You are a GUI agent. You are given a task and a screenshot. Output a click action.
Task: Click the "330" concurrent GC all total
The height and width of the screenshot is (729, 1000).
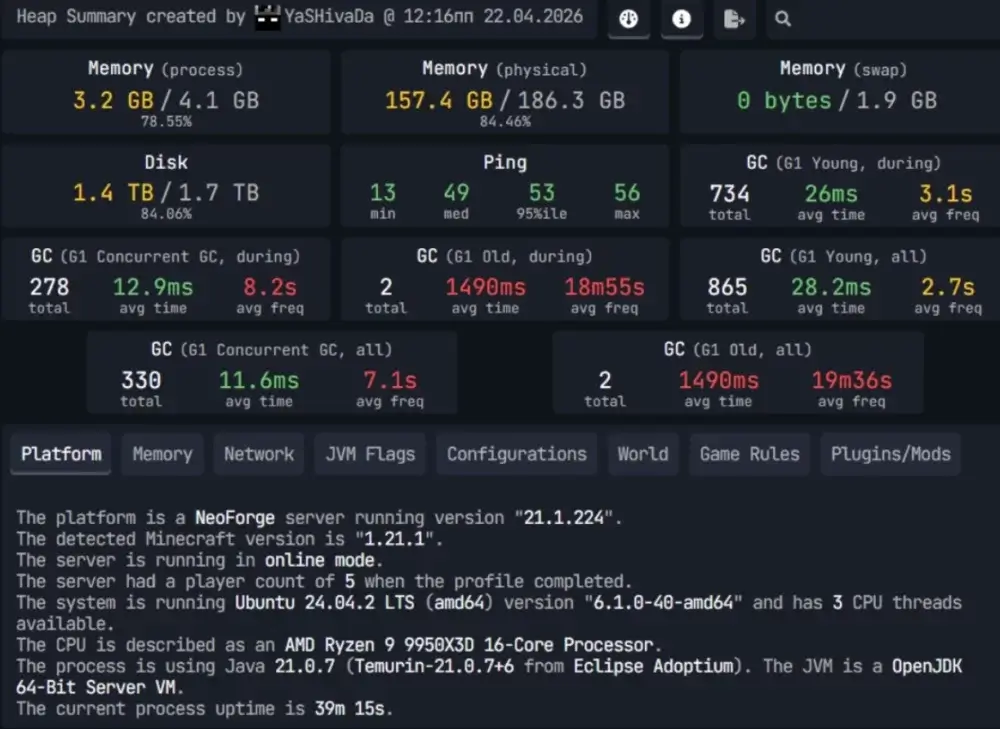click(x=141, y=380)
